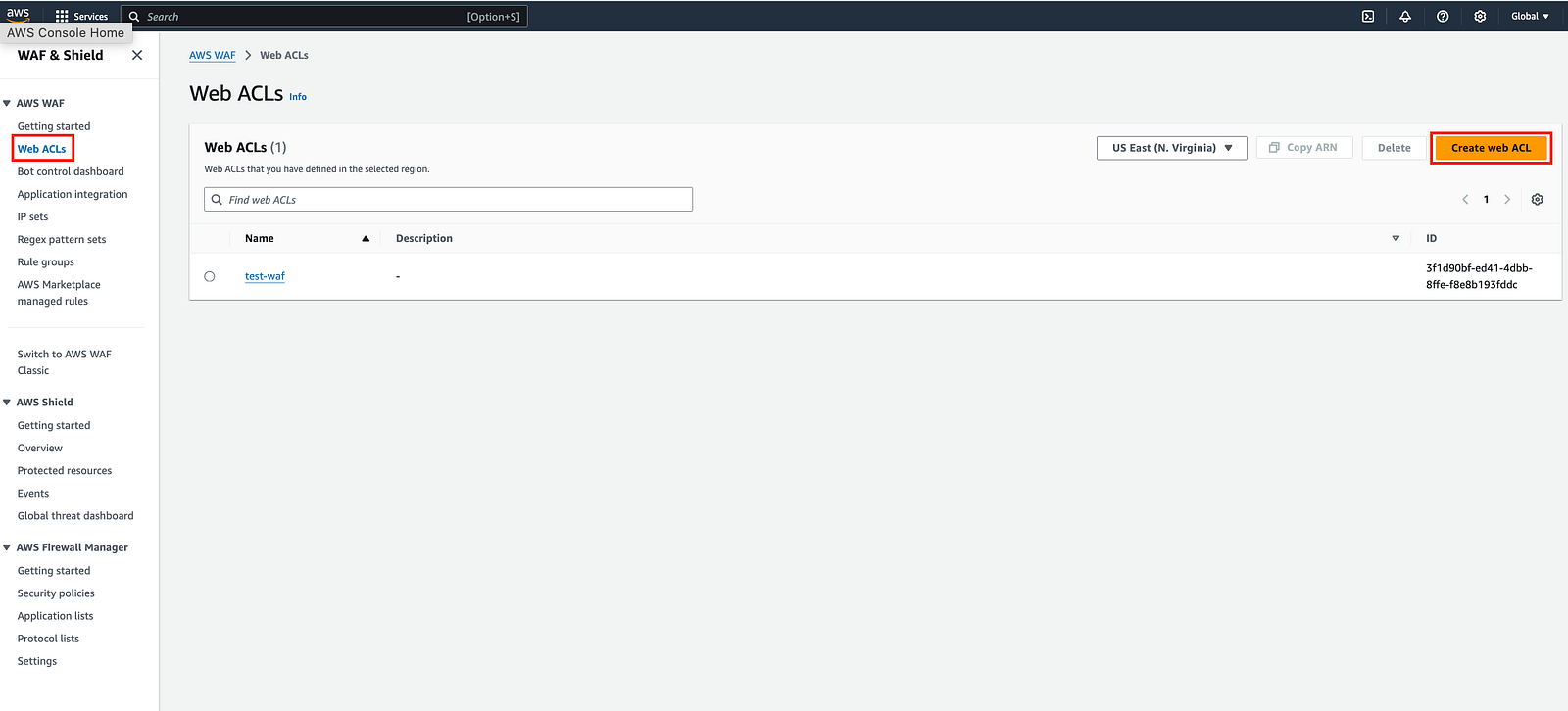The height and width of the screenshot is (711, 1568).
Task: Open the notifications bell
Action: 1405,17
